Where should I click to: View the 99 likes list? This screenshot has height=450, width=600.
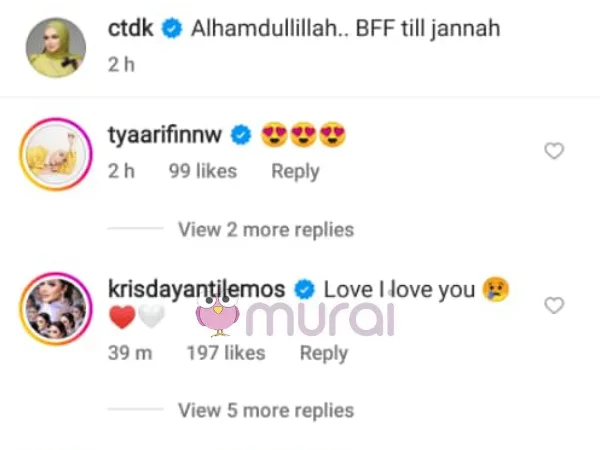[x=203, y=171]
